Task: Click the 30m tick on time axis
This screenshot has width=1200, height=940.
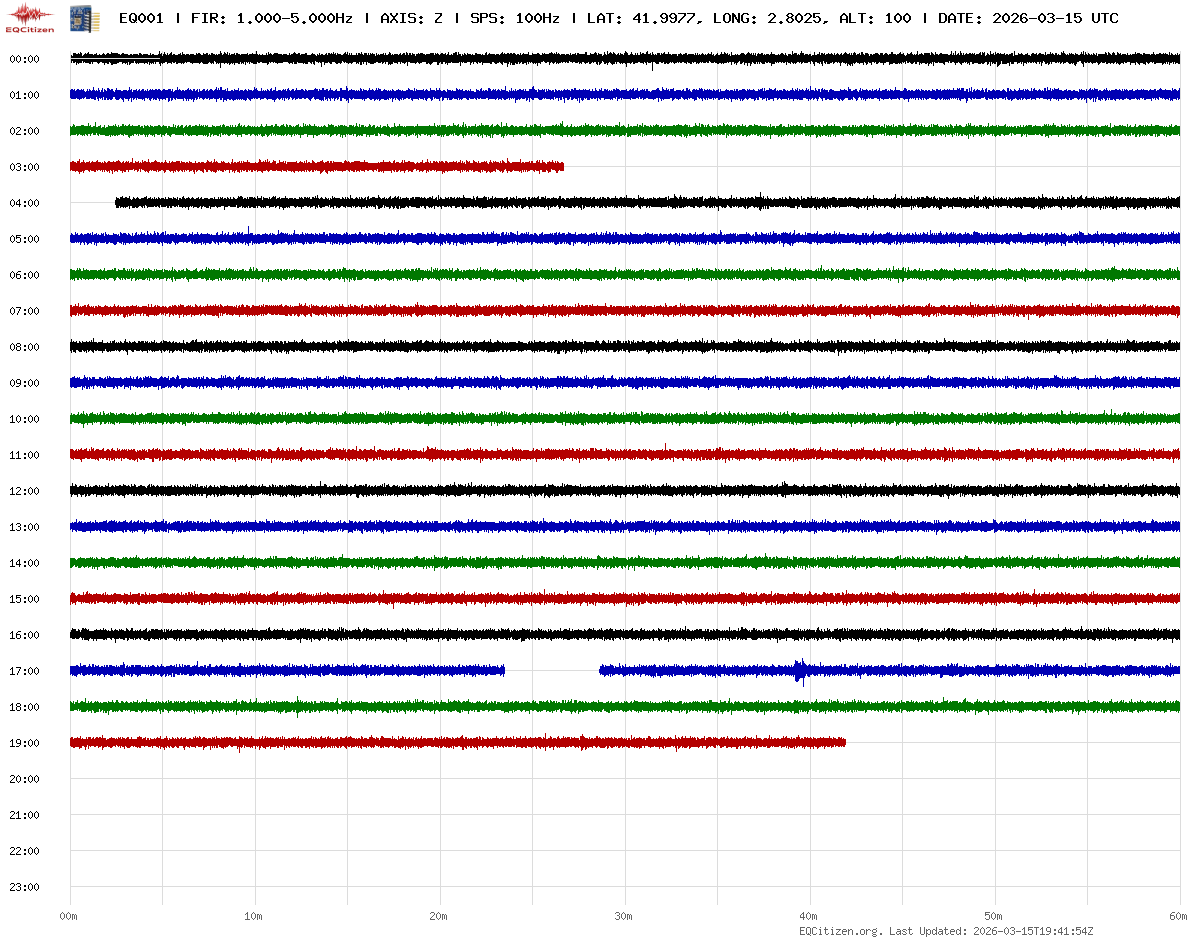Action: 624,916
